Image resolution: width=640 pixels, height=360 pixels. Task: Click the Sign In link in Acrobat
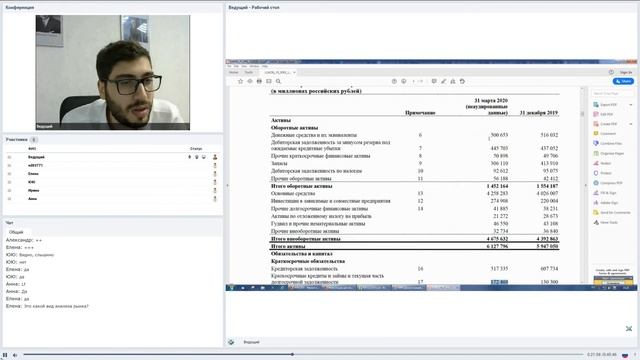coord(626,72)
